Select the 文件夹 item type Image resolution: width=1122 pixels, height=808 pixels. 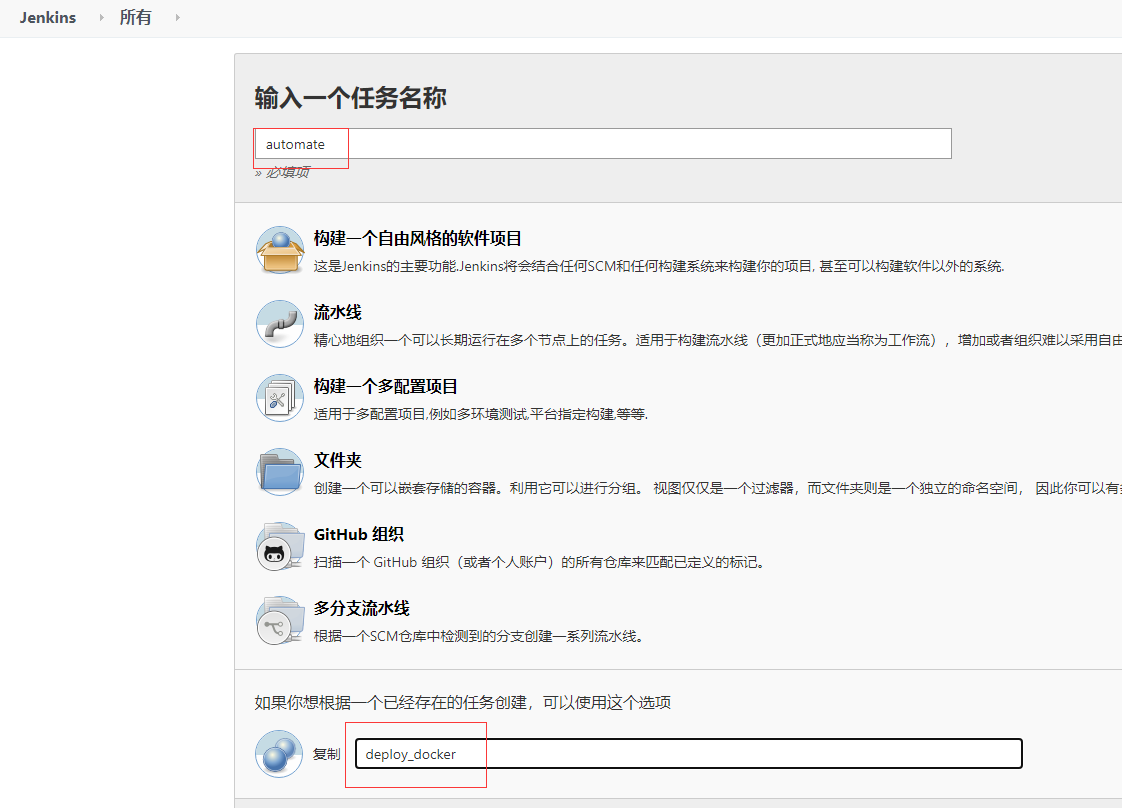tap(338, 460)
